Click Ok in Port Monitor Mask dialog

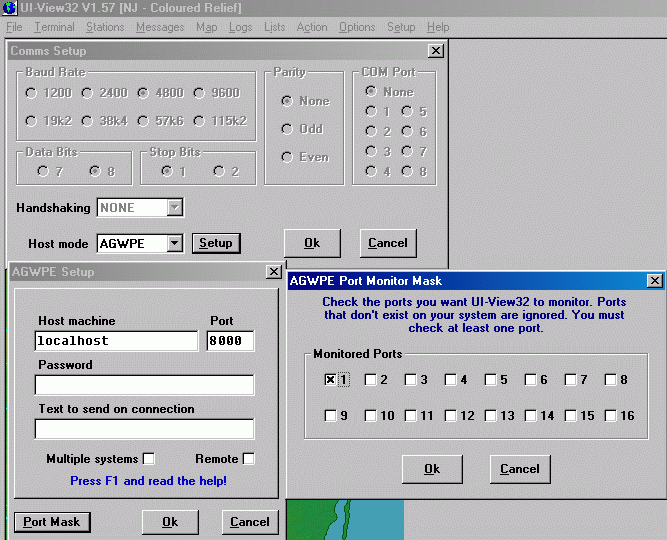coord(432,469)
